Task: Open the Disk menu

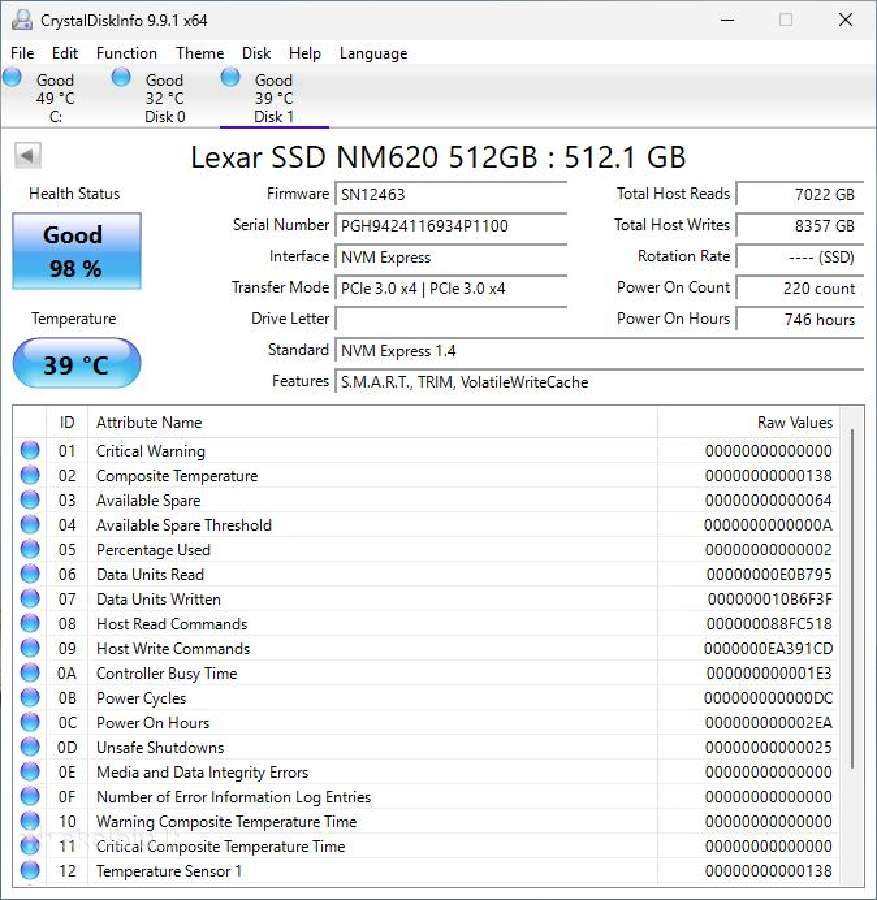Action: 256,53
